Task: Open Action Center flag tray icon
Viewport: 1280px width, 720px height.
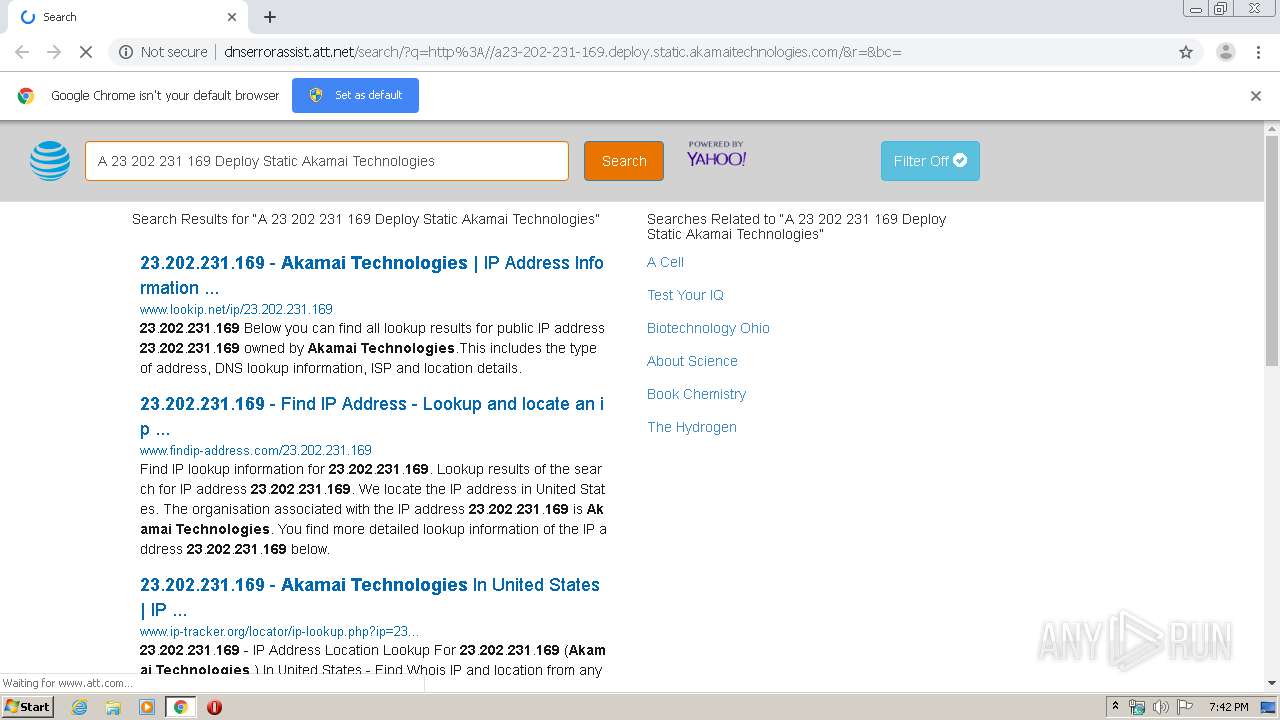Action: pos(1185,707)
